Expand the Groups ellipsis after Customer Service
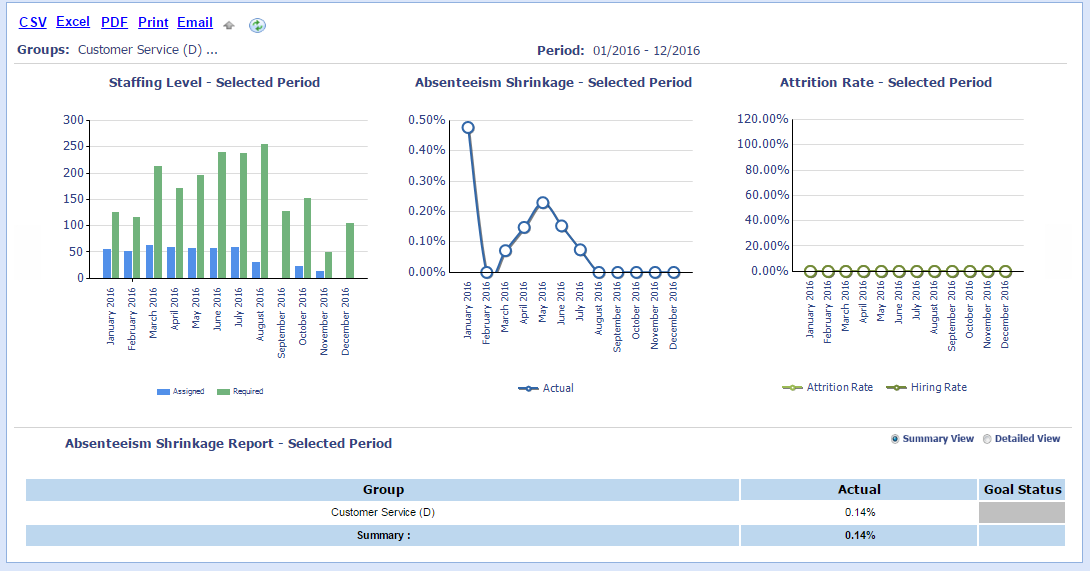The height and width of the screenshot is (571, 1090). pyautogui.click(x=212, y=50)
